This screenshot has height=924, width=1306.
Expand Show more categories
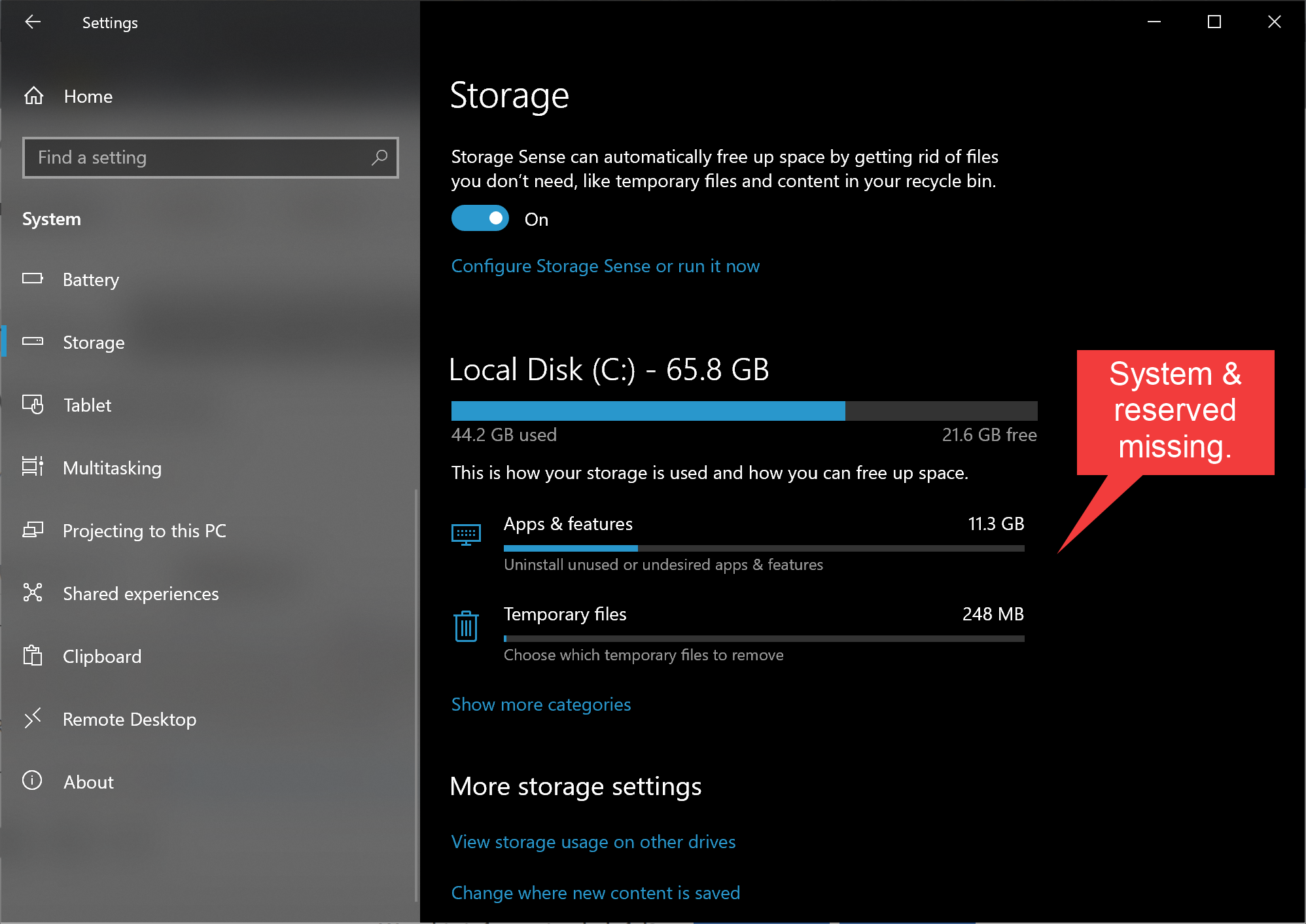(540, 704)
